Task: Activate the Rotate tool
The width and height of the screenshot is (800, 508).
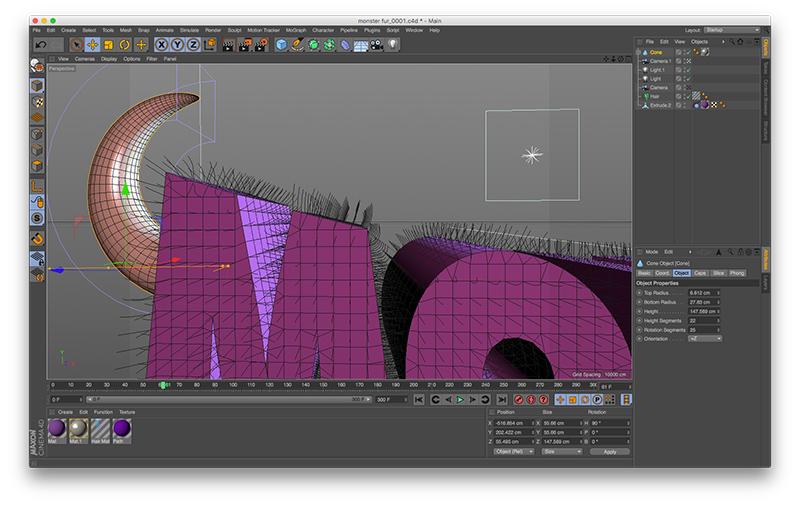Action: (x=125, y=44)
